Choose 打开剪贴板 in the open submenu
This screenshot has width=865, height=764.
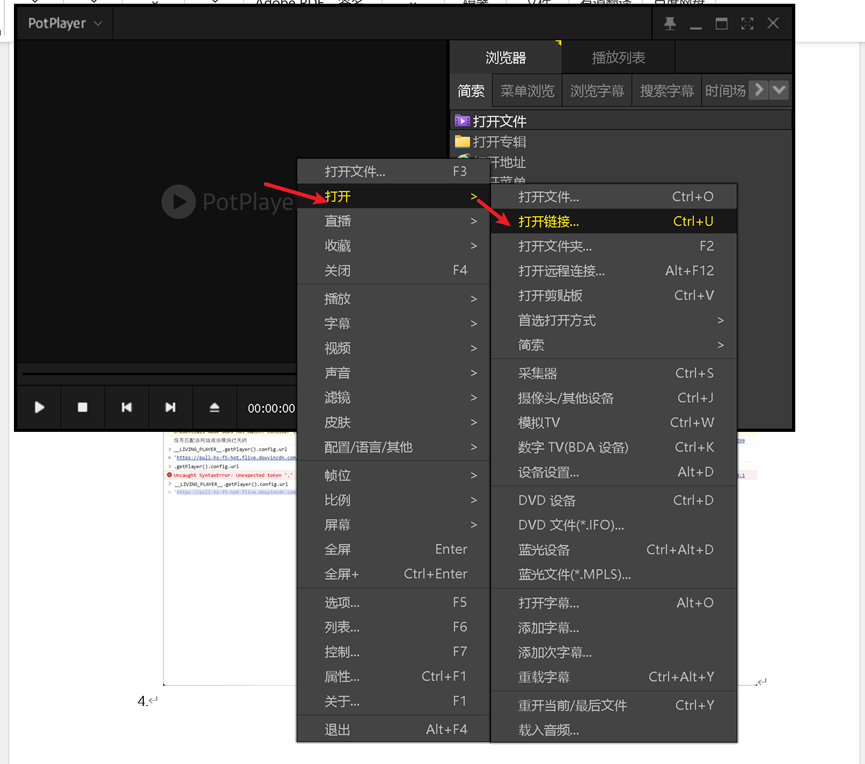tap(550, 295)
